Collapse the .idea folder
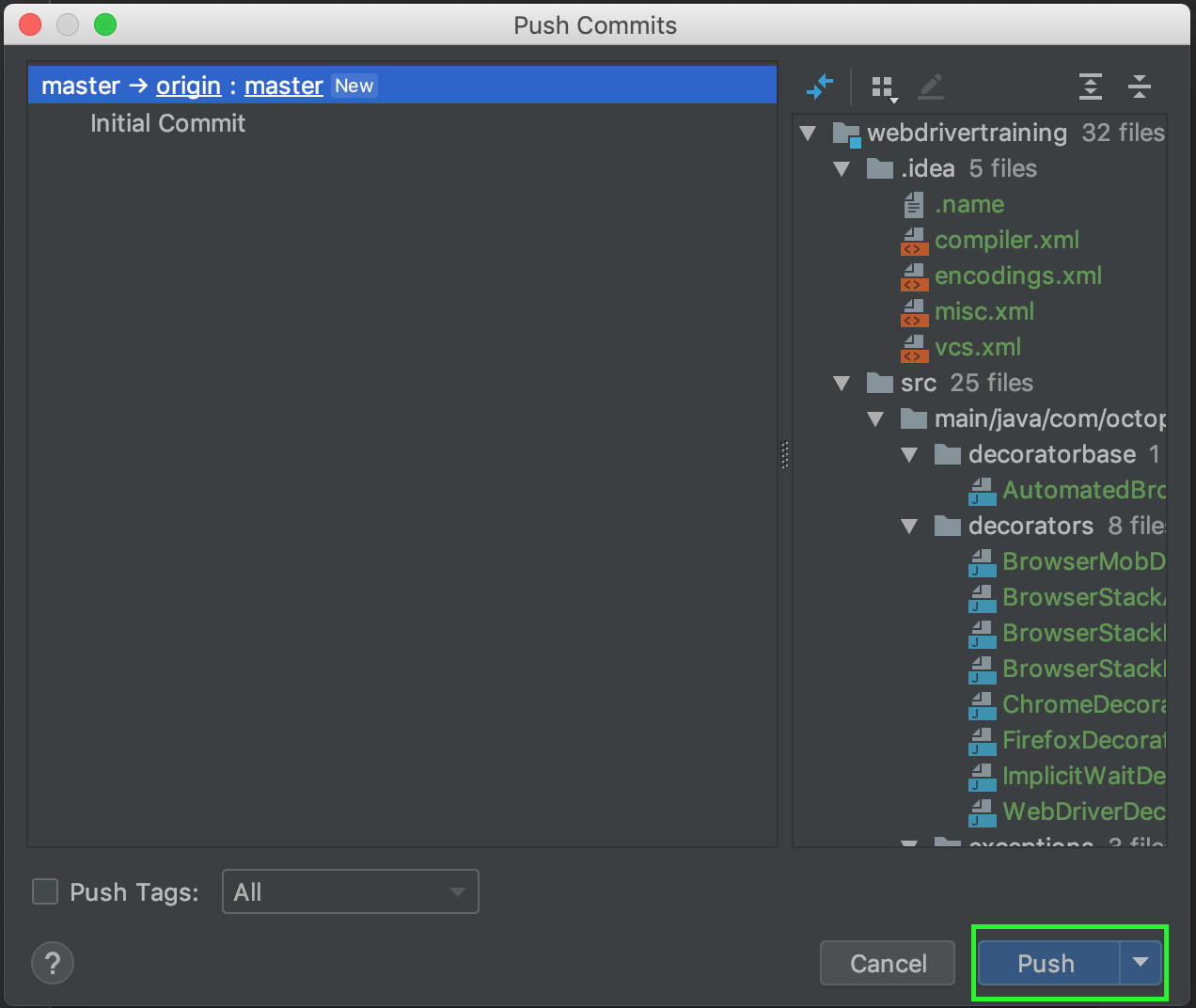The image size is (1196, 1008). (x=842, y=169)
